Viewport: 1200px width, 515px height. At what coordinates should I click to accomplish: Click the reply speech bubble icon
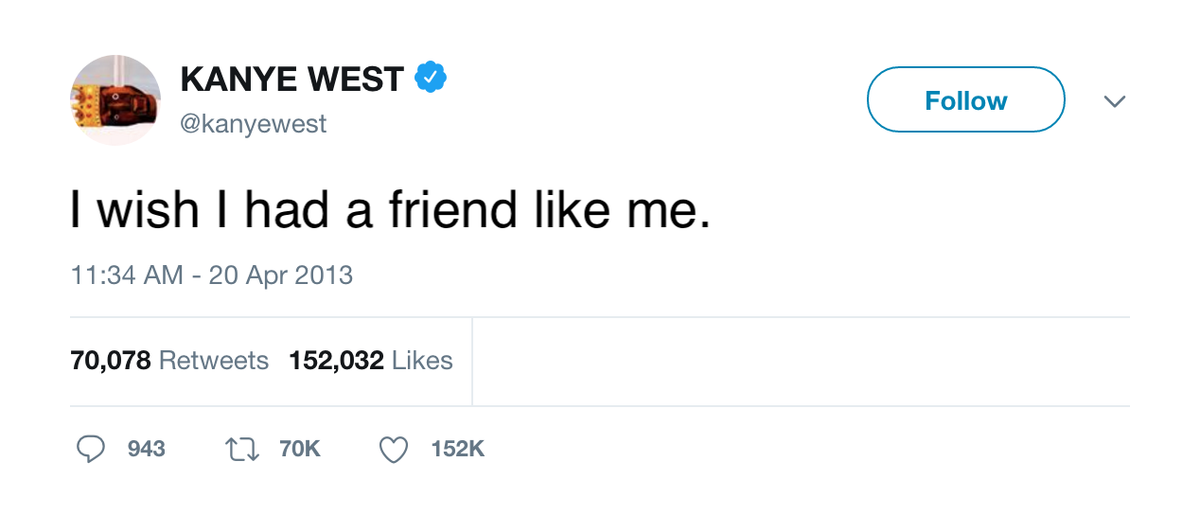pyautogui.click(x=91, y=450)
